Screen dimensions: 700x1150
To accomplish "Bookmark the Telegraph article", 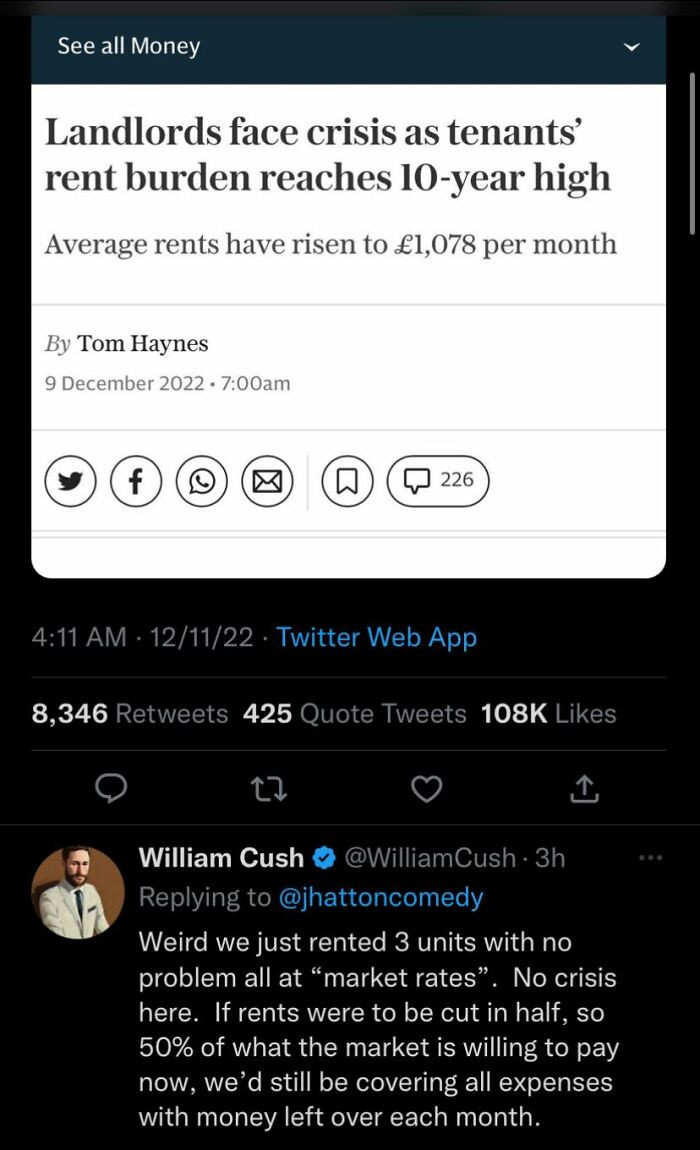I will click(x=346, y=481).
